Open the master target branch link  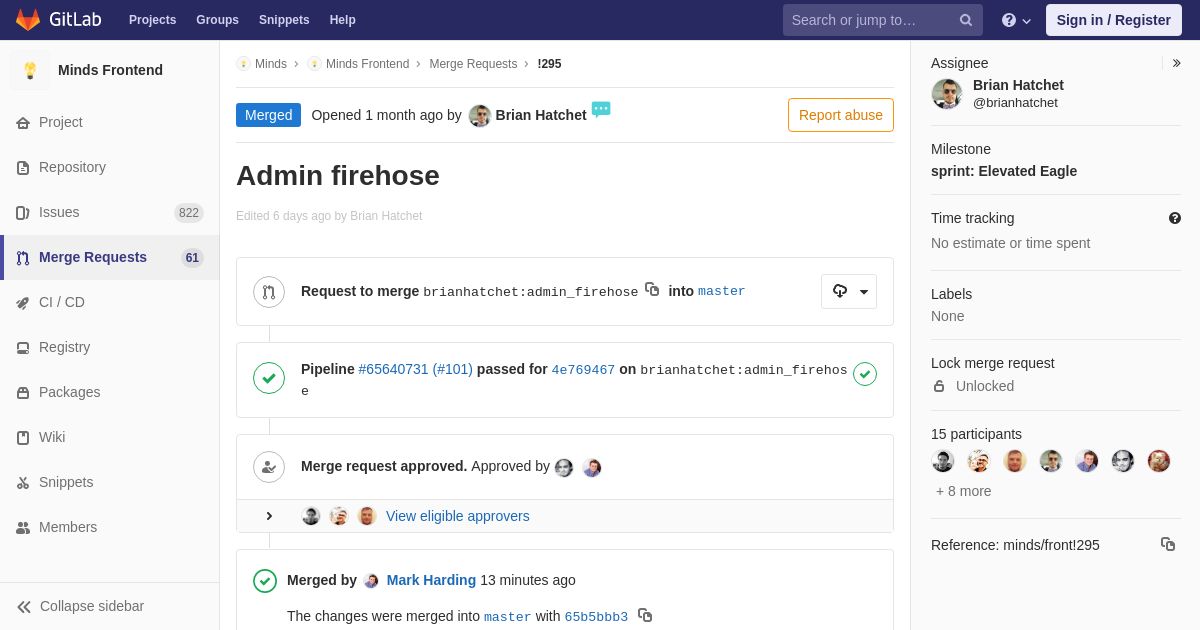click(722, 292)
